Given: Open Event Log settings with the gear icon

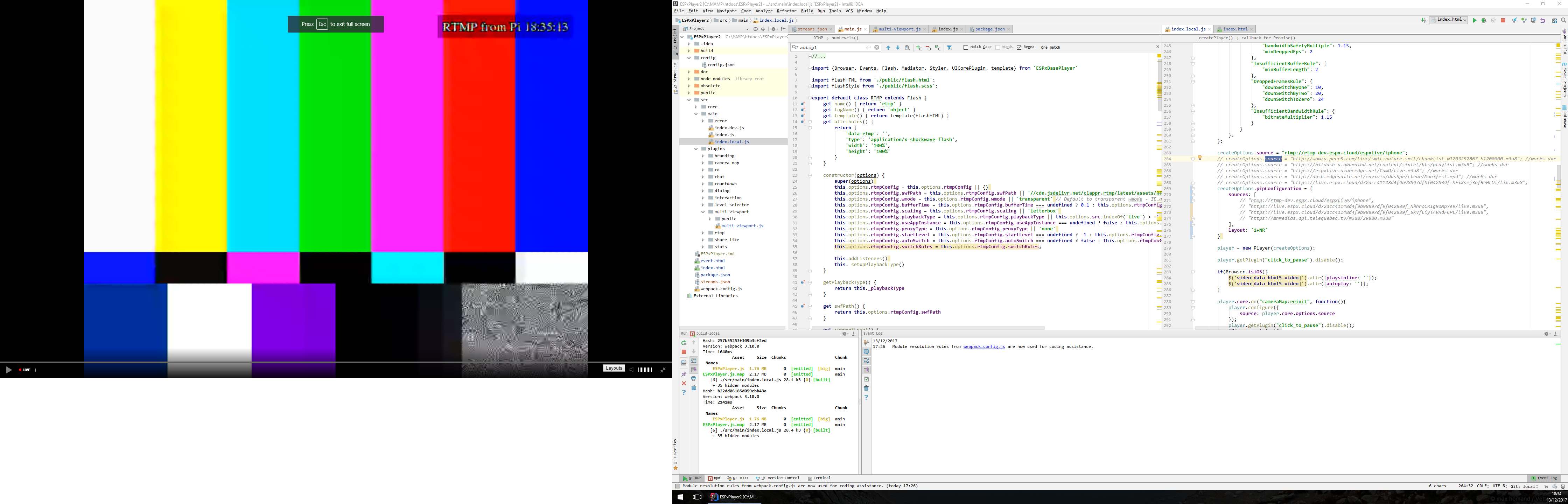Looking at the screenshot, I should (x=1547, y=334).
